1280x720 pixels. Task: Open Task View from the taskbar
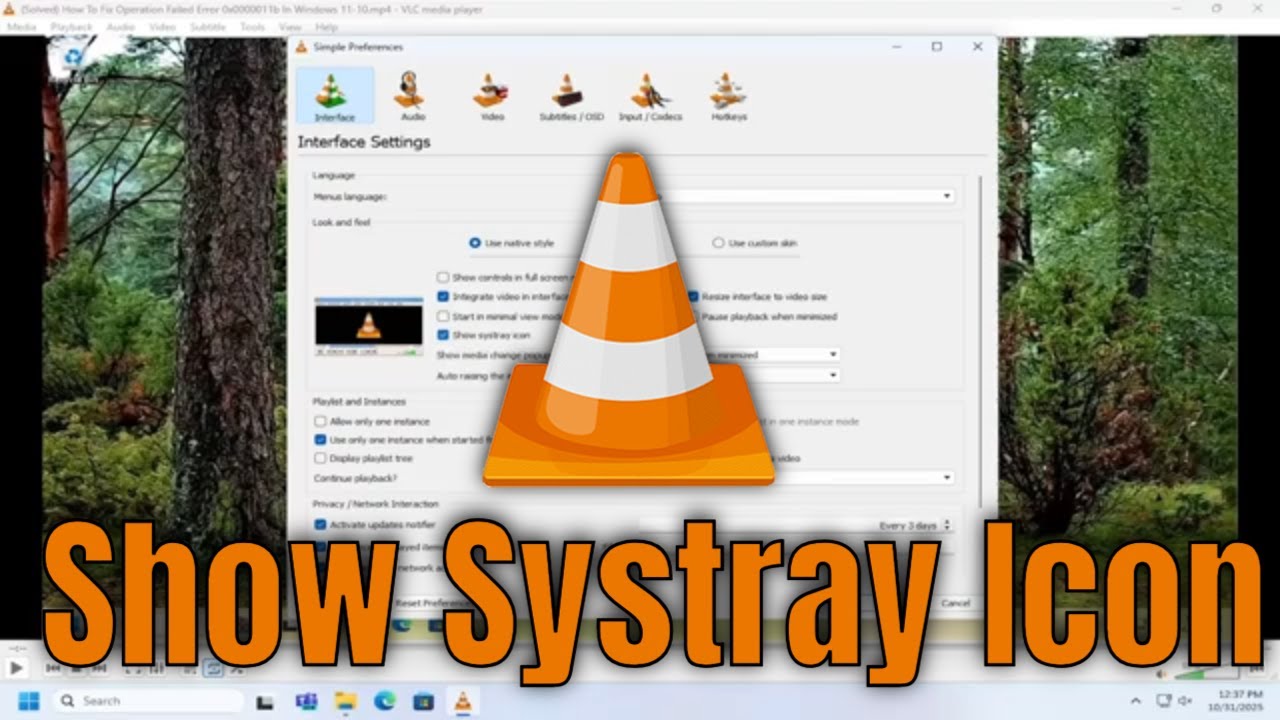point(265,701)
